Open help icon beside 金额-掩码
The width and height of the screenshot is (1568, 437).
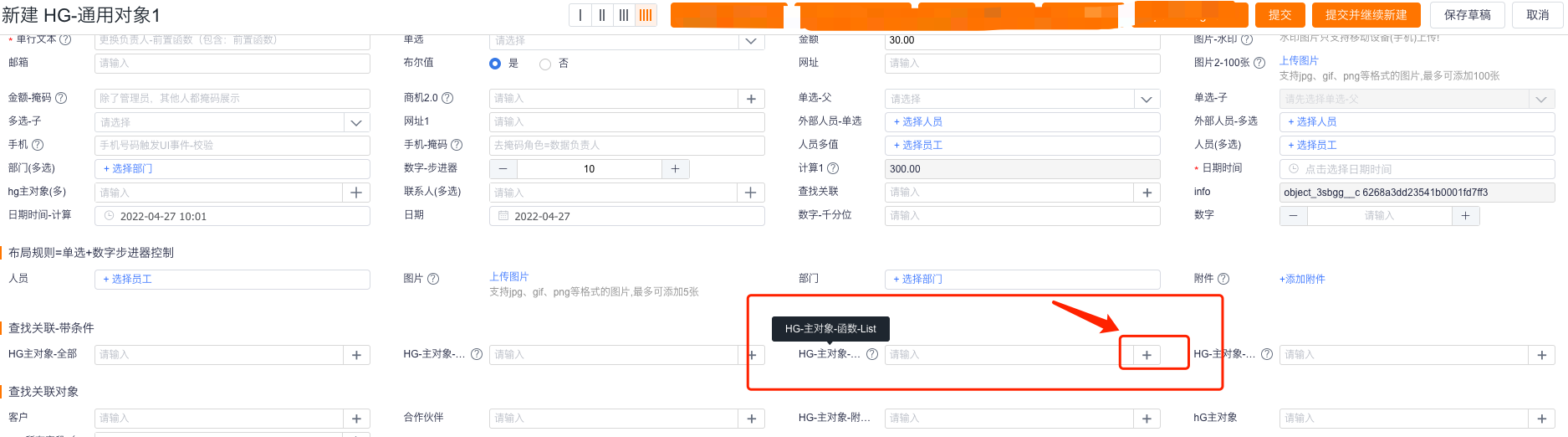(61, 98)
